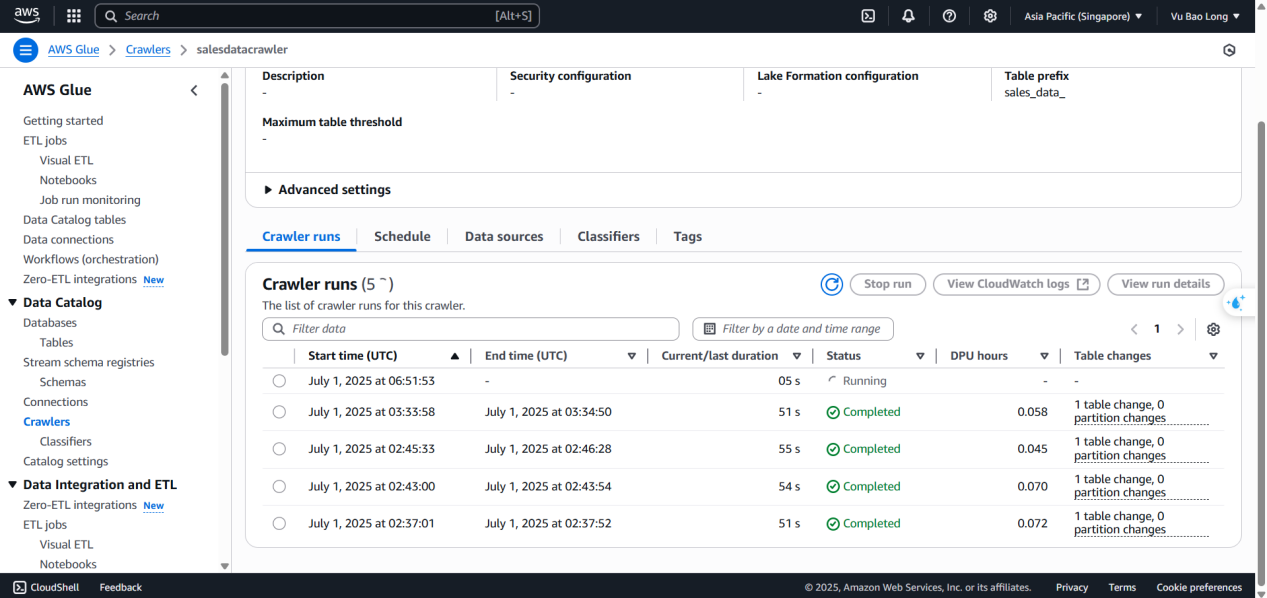Open Privacy link in footer

(x=1072, y=587)
